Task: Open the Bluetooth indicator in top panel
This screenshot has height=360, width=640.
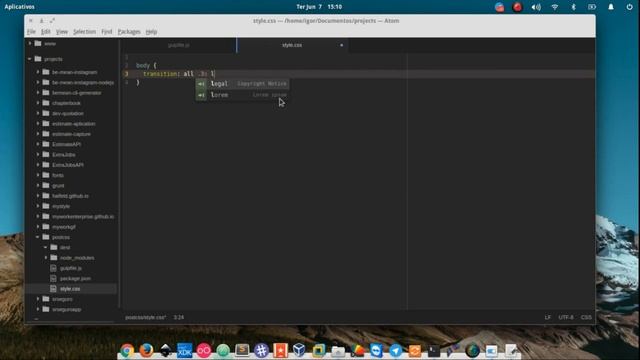Action: coord(573,7)
